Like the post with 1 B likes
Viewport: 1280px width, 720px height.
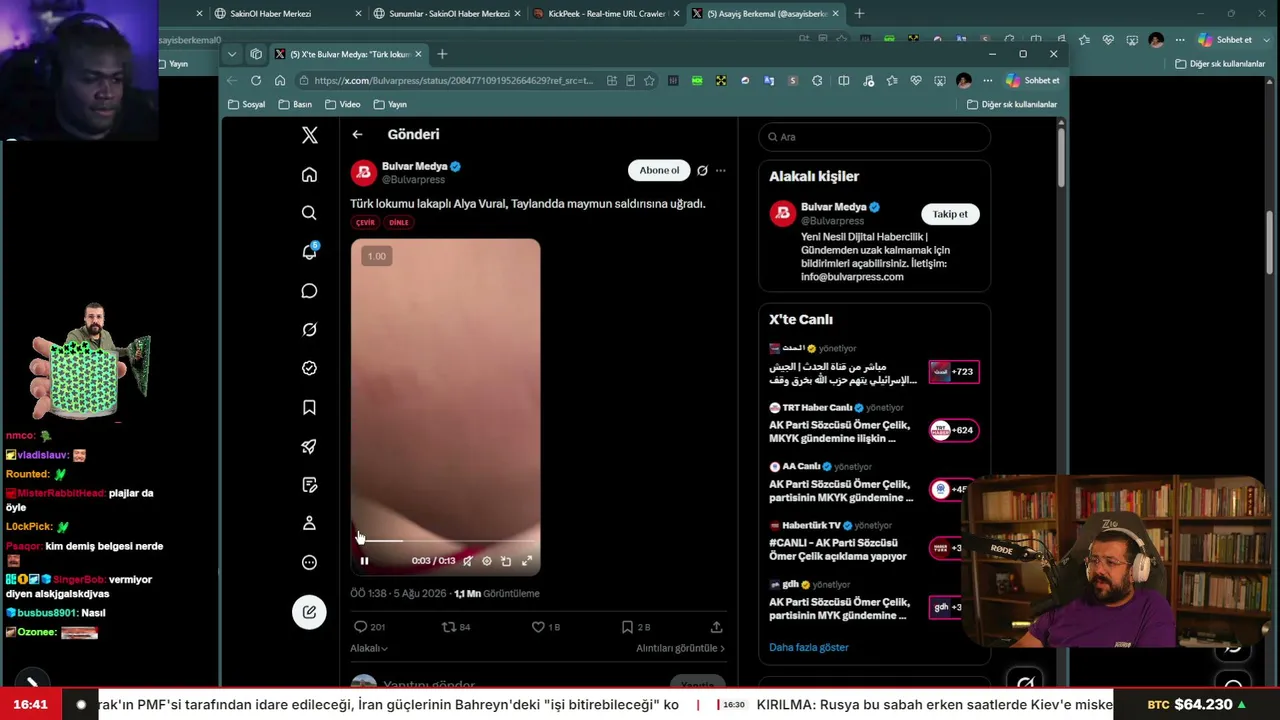[545, 627]
